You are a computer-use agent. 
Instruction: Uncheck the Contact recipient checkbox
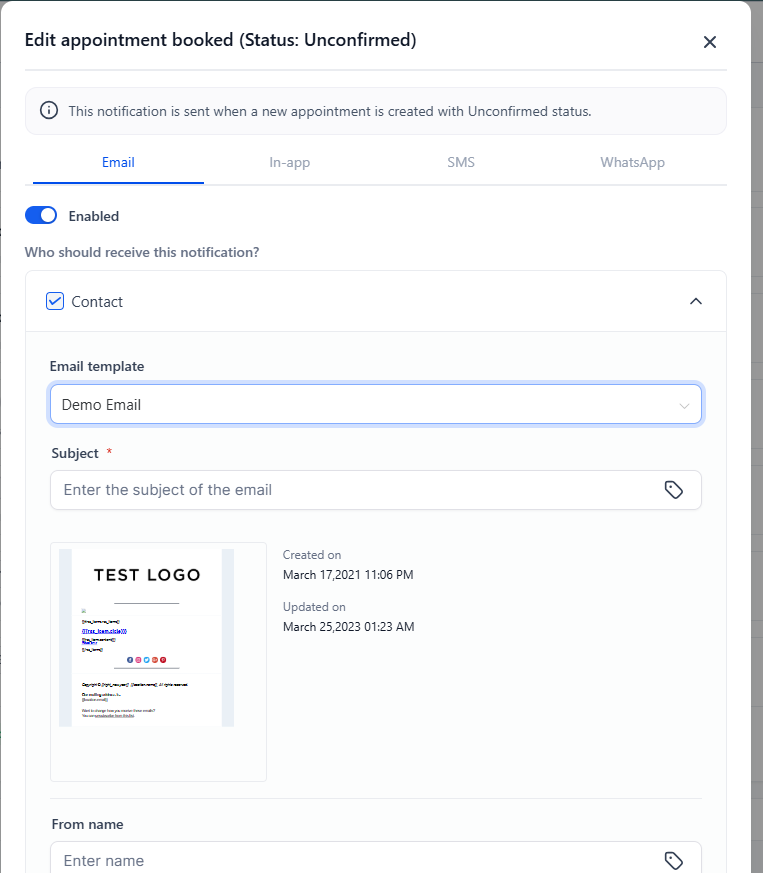click(x=55, y=301)
